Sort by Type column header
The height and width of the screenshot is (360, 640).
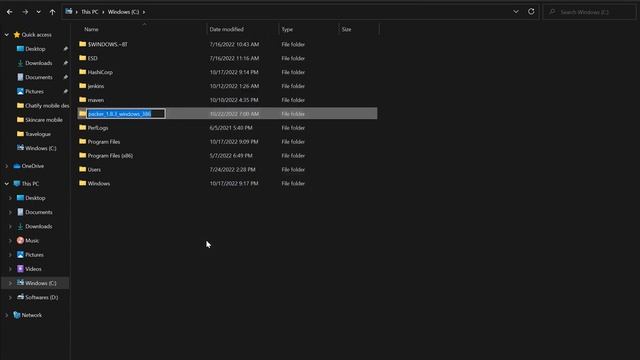click(287, 29)
